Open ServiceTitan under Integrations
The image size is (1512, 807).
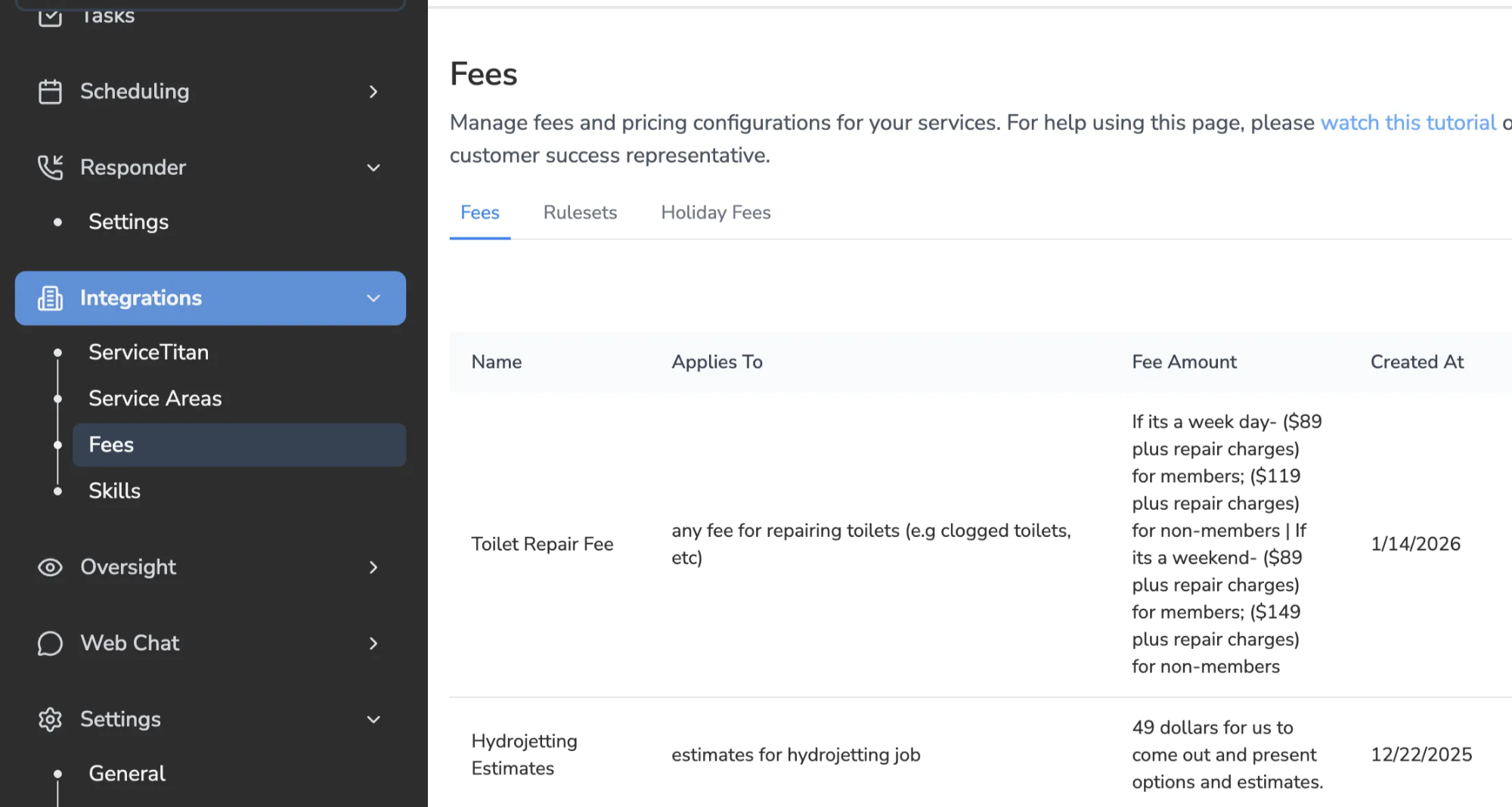(x=148, y=352)
